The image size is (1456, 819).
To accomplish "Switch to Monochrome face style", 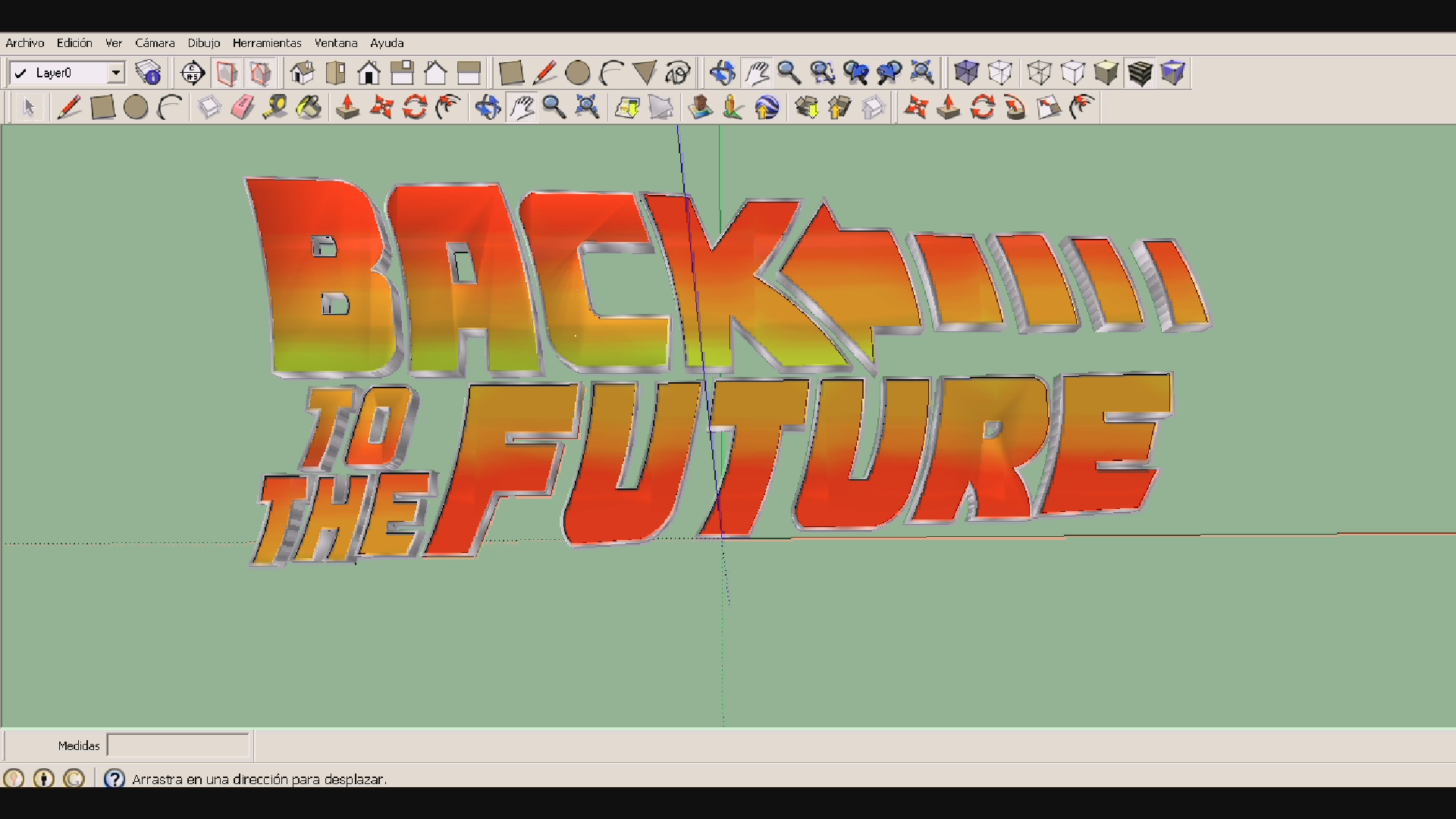I will [x=1173, y=73].
